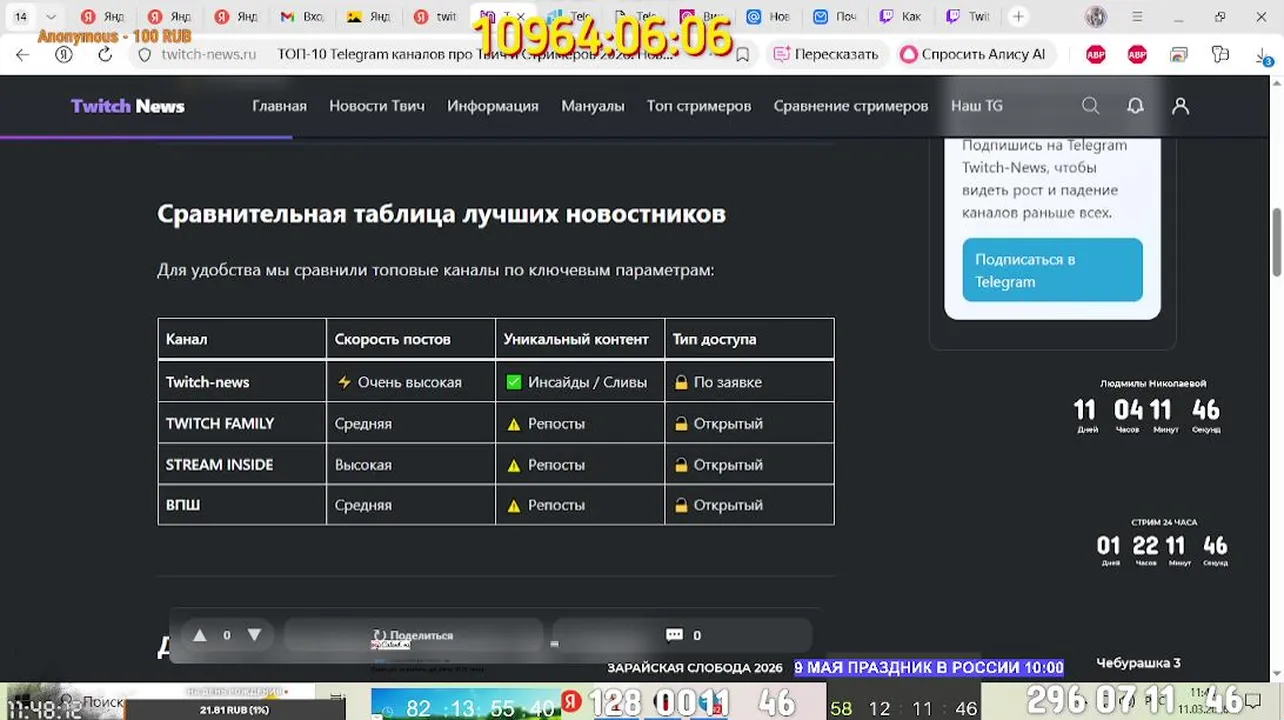
Task: Click the По заявке cell
Action: 749,382
